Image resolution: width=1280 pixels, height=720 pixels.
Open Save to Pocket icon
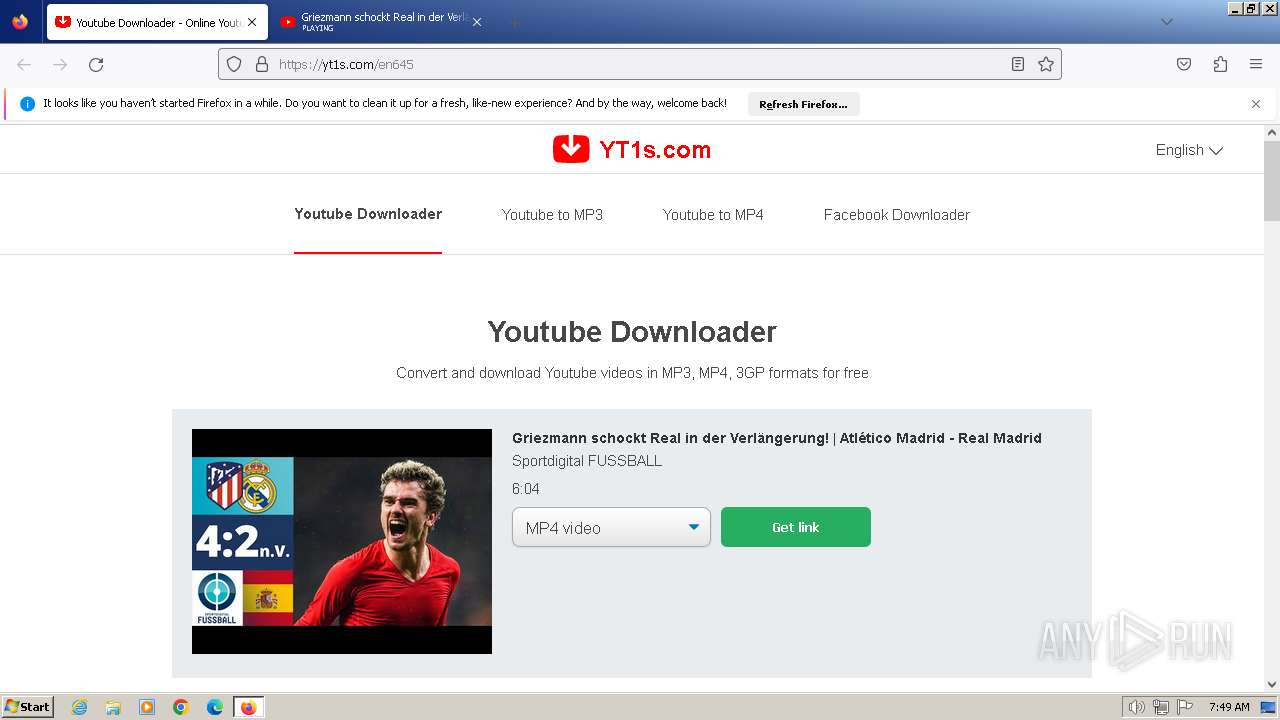(x=1184, y=64)
